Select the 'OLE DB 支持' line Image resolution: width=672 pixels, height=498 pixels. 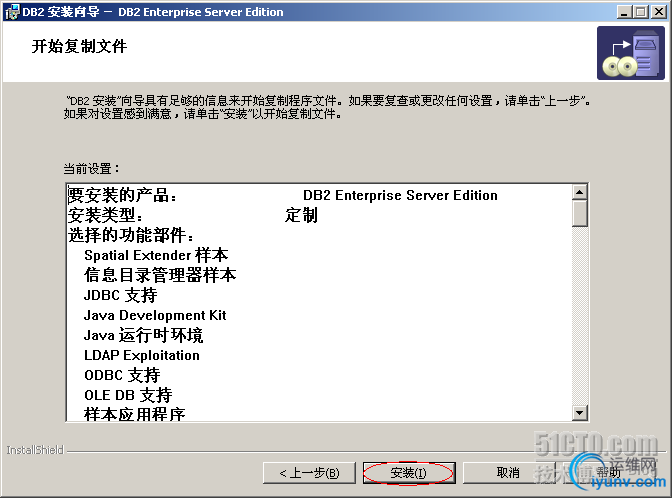[128, 395]
